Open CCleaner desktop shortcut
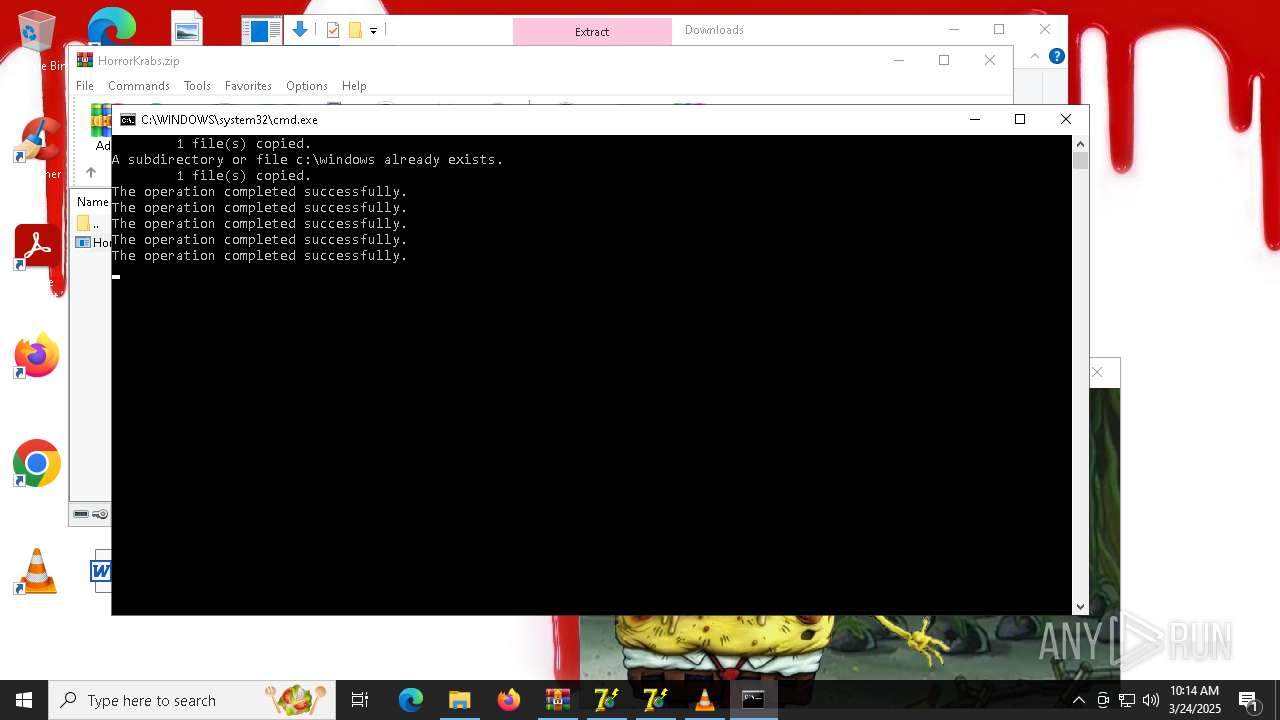Viewport: 1280px width, 720px height. coord(38,140)
